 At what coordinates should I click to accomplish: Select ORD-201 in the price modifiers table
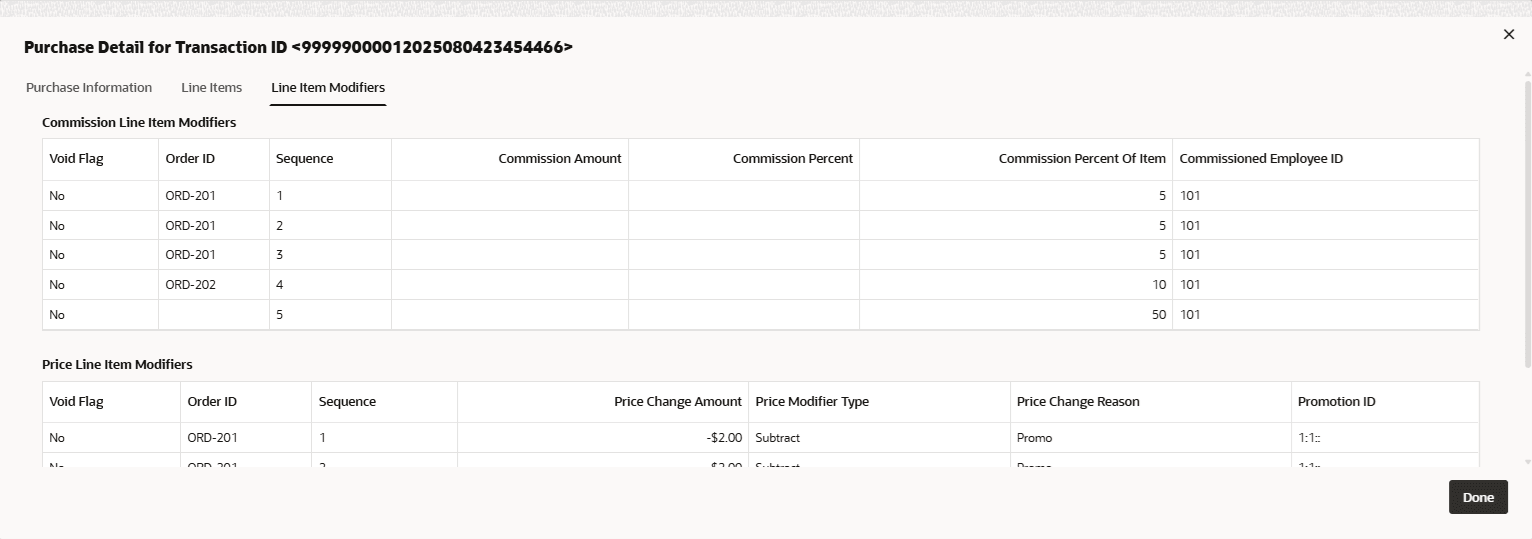212,437
